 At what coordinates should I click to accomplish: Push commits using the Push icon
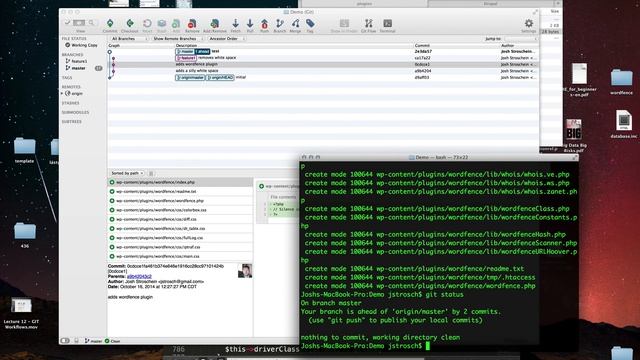point(264,25)
